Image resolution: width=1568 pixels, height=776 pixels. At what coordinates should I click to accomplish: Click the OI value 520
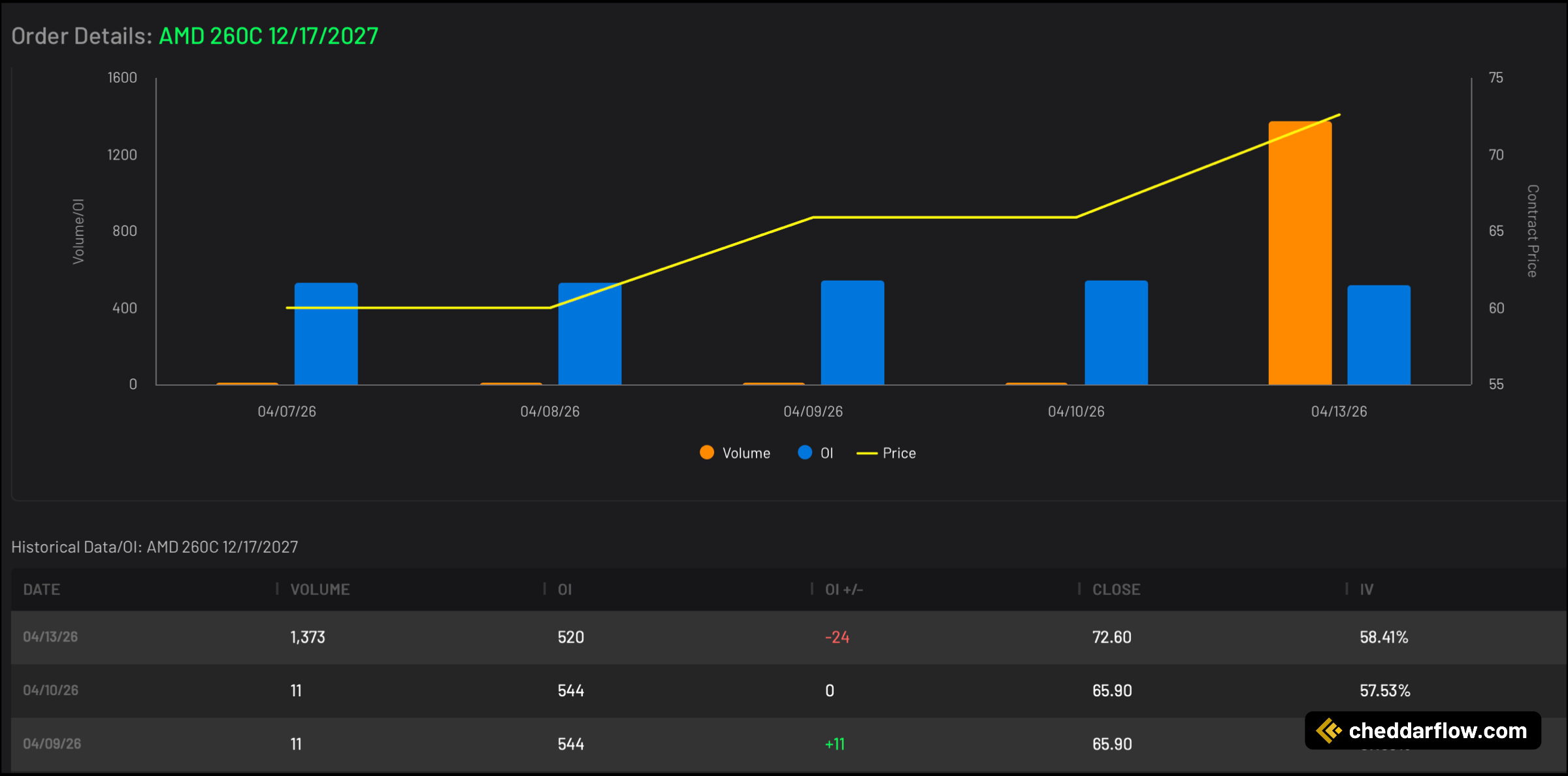click(x=571, y=637)
